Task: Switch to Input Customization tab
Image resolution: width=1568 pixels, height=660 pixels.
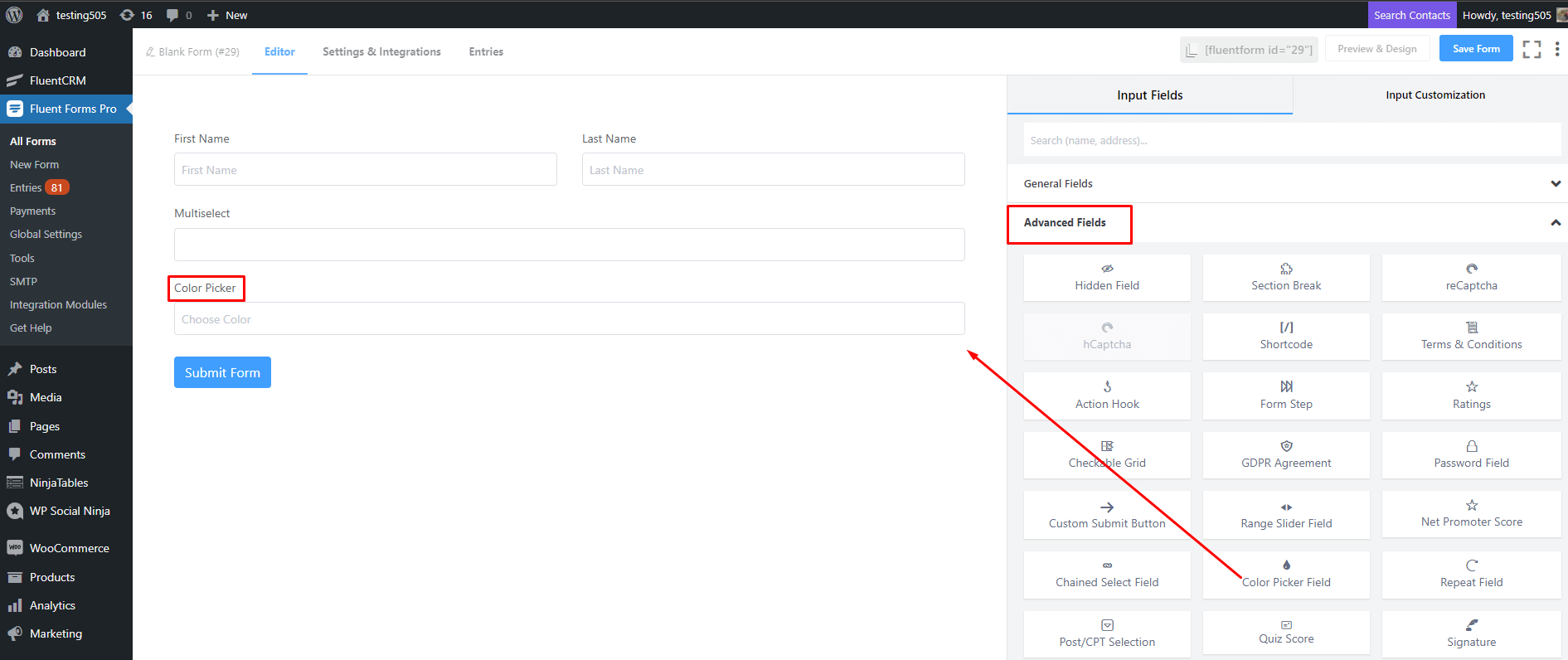Action: (x=1435, y=95)
